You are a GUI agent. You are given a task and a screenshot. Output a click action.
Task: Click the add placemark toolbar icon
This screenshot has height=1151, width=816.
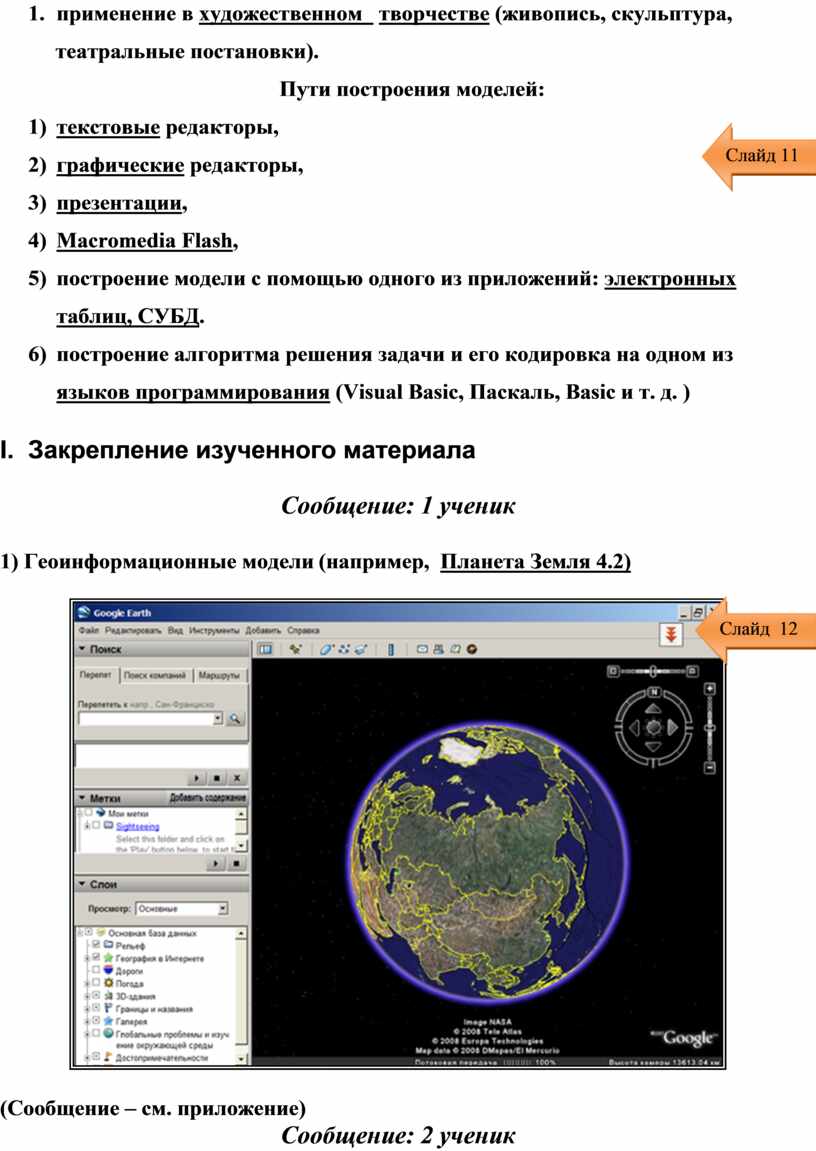(295, 649)
